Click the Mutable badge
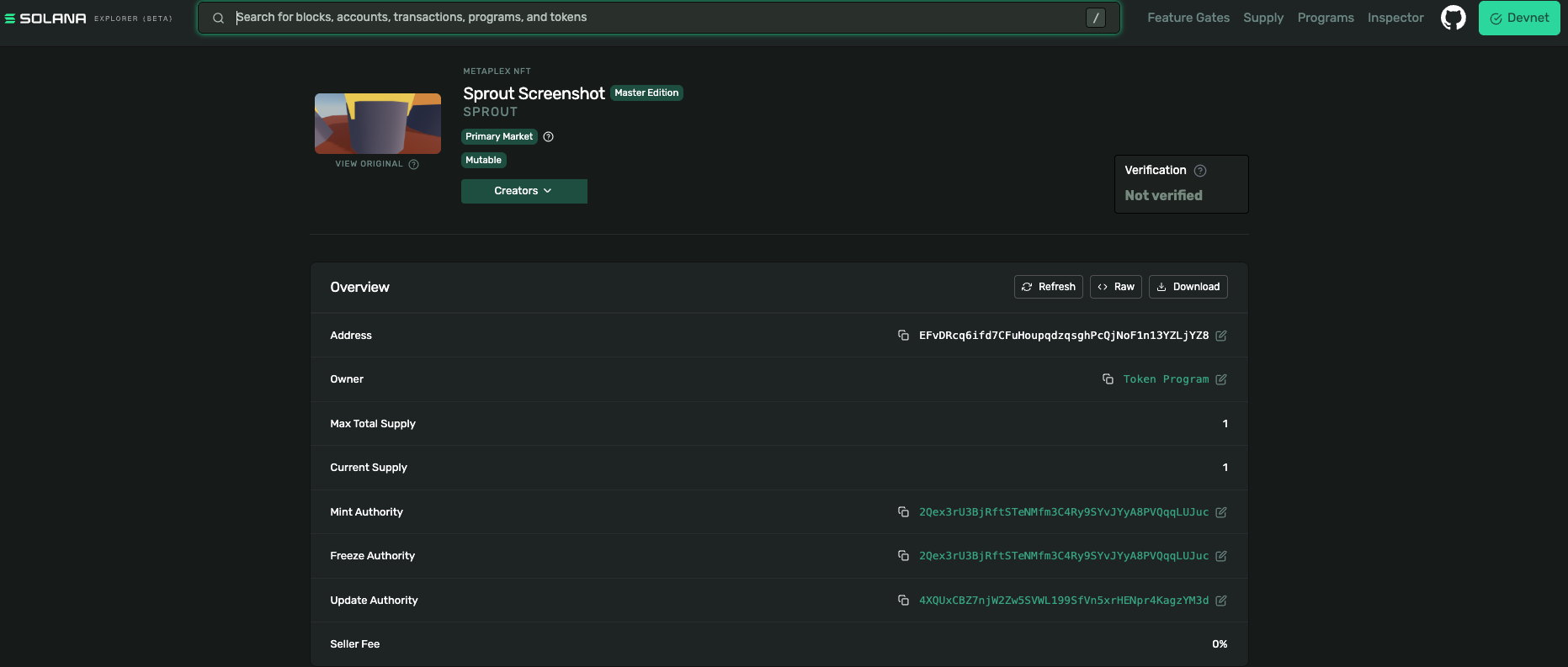 [x=484, y=160]
